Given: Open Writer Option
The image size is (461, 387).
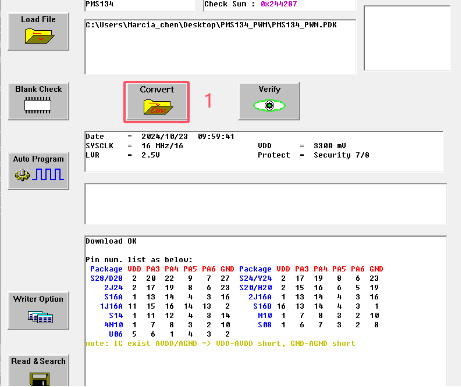Looking at the screenshot, I should (38, 311).
